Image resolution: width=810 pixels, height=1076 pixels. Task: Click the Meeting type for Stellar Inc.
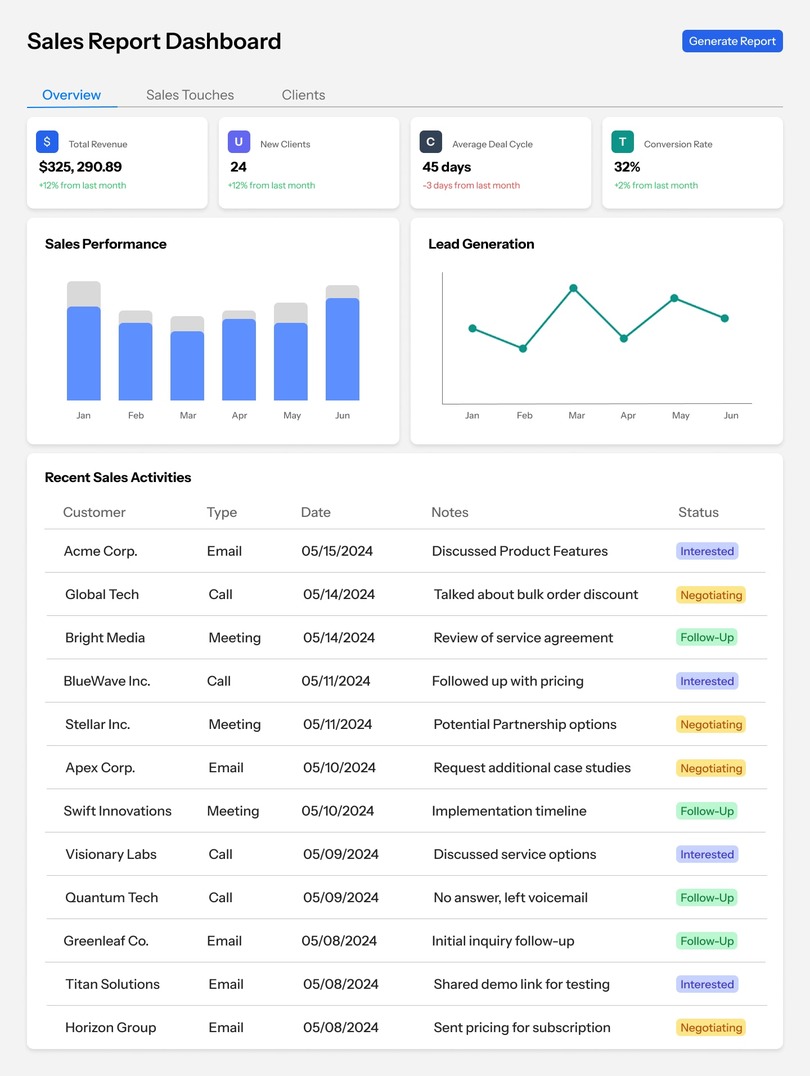coord(235,724)
